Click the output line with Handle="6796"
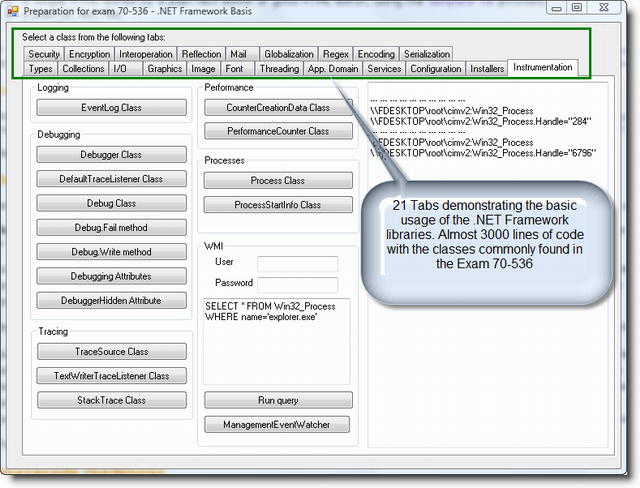 click(483, 153)
